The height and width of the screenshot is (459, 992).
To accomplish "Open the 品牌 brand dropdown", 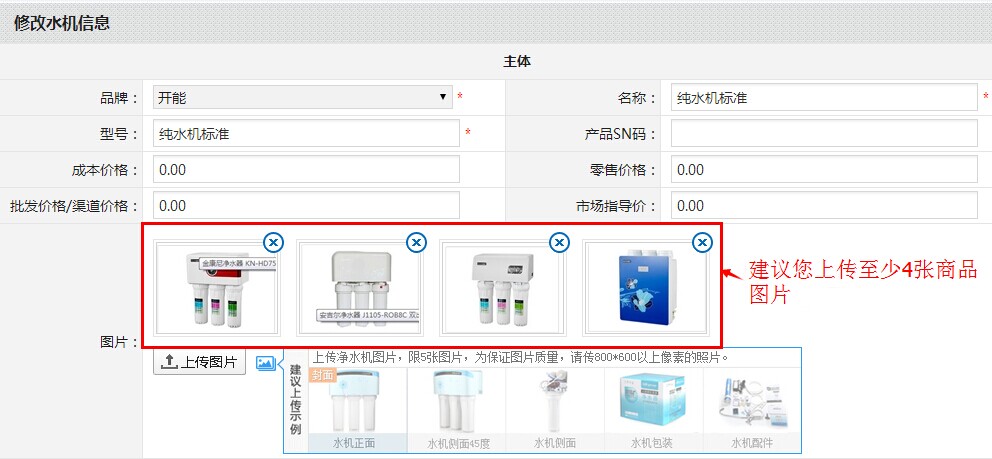I will point(303,97).
